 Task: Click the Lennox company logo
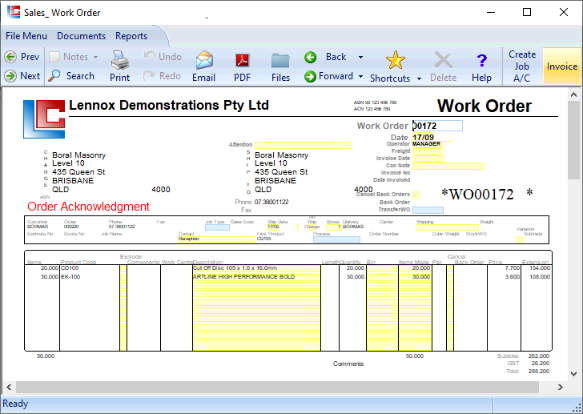[x=44, y=119]
